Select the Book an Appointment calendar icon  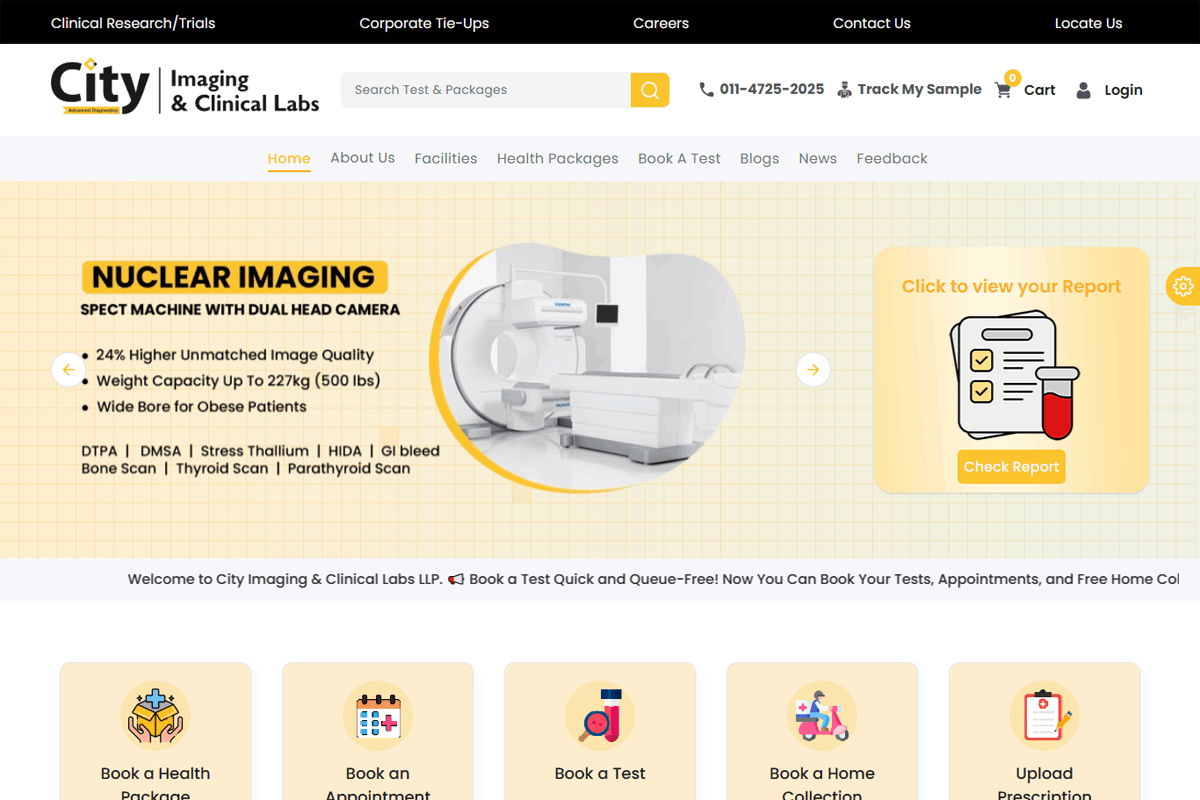click(x=377, y=715)
